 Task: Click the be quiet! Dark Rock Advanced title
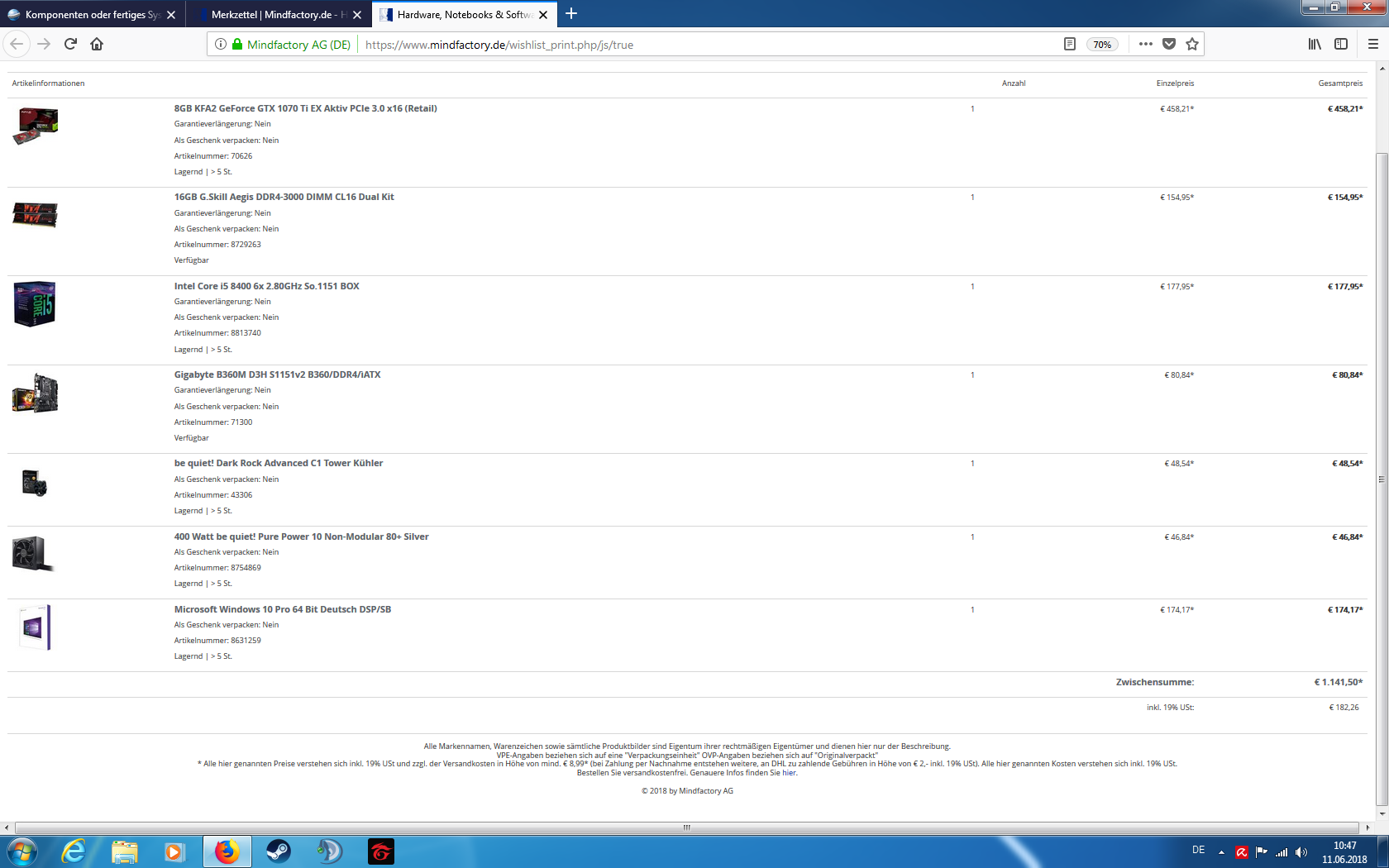pos(278,463)
